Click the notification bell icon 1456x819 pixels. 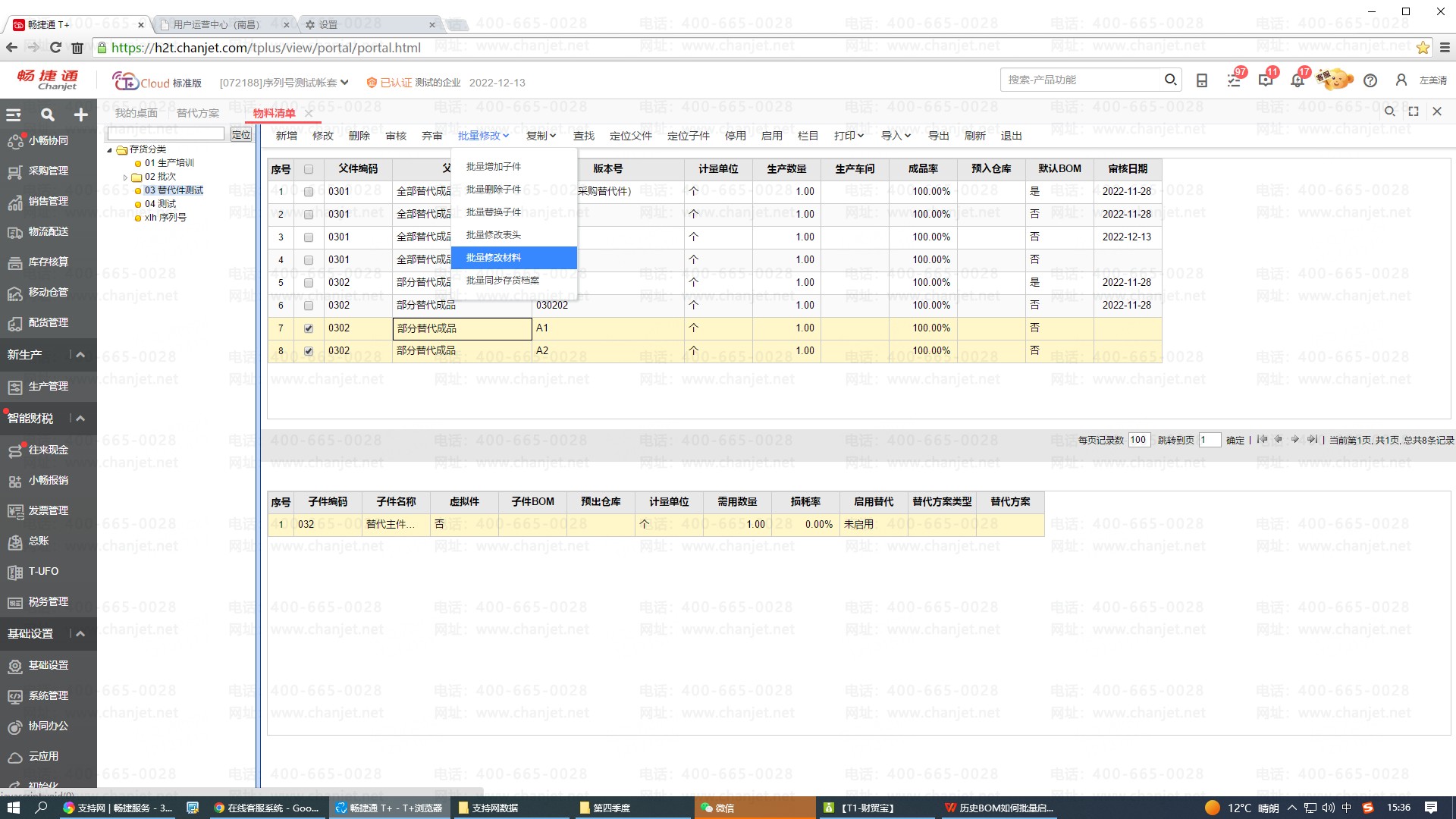1297,80
